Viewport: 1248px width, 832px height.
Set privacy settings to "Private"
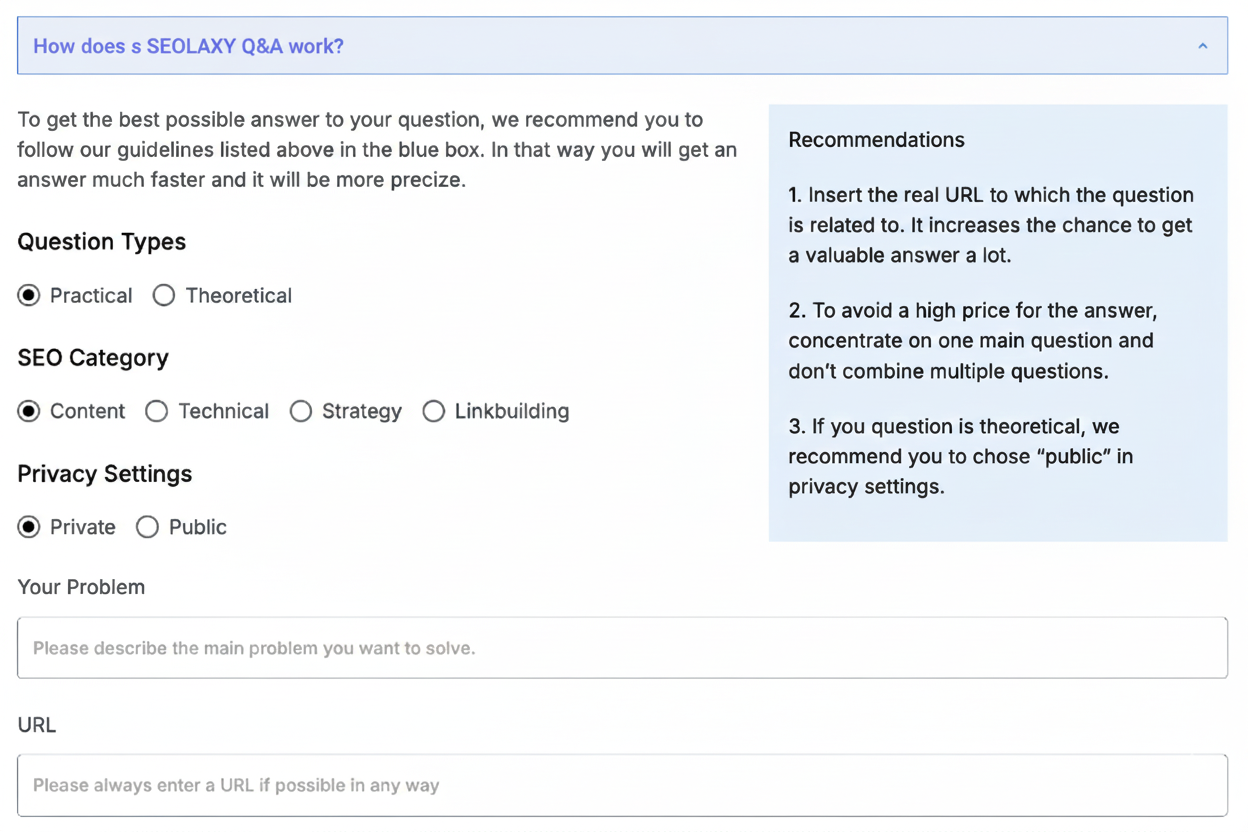click(x=29, y=527)
